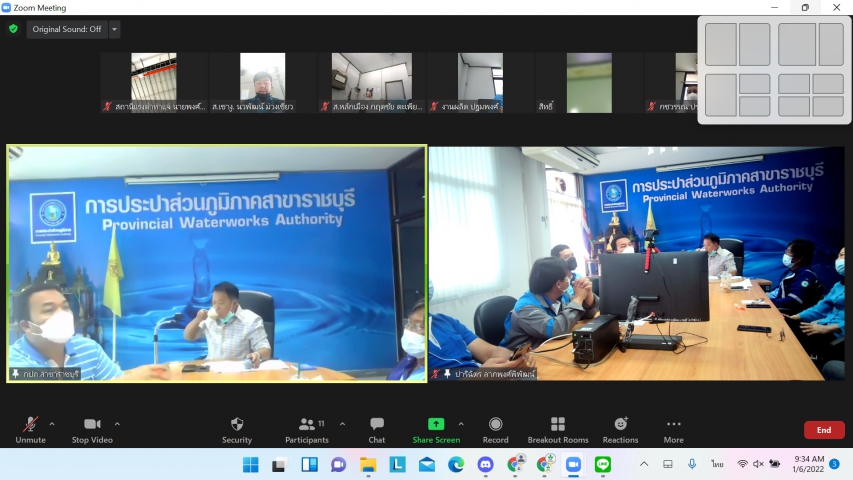Screen dimensions: 853x480
Task: Snap window to wide left zone of second layout
Action: tap(797, 44)
